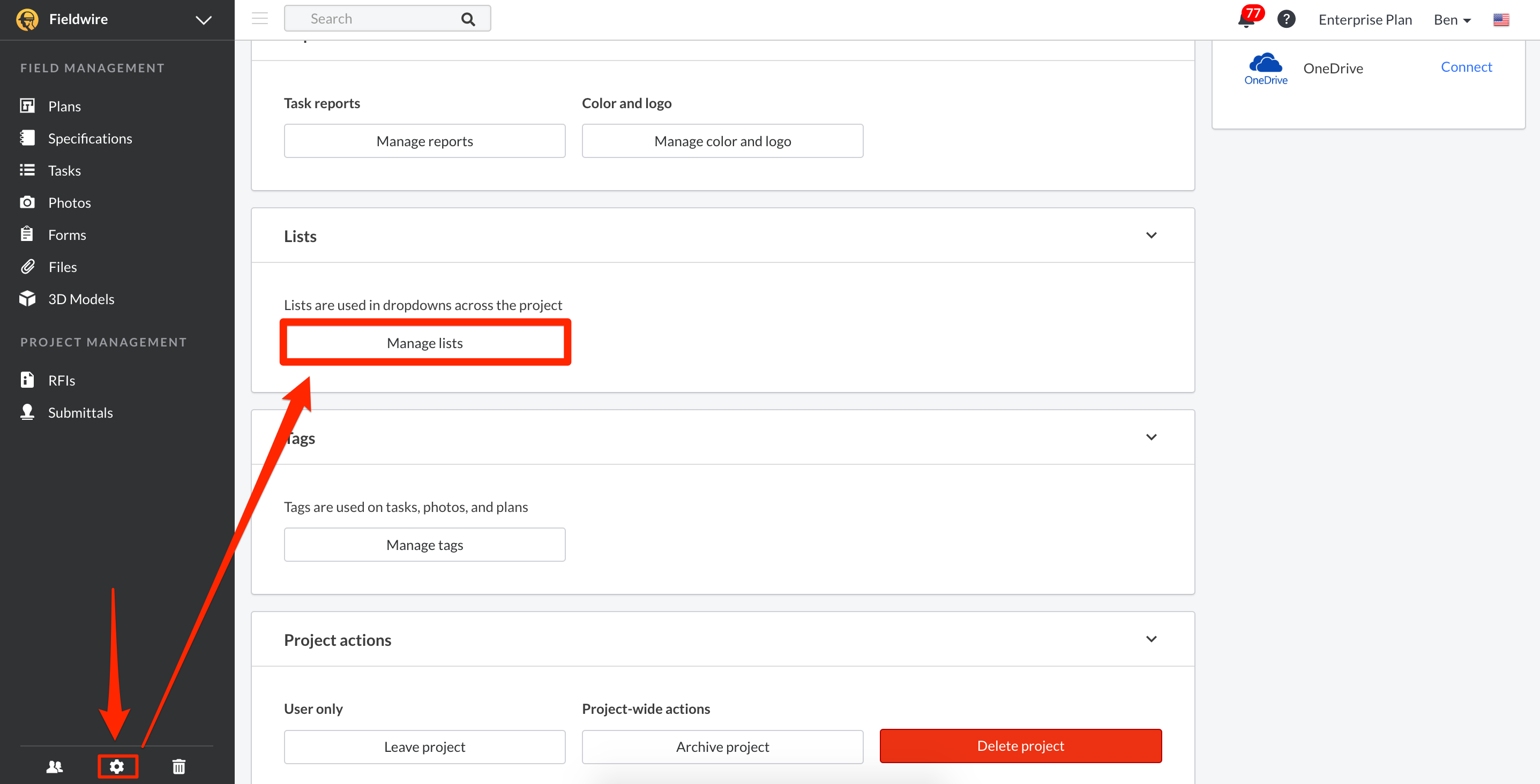1540x784 pixels.
Task: Click the Enterprise Plan menu item
Action: point(1365,19)
